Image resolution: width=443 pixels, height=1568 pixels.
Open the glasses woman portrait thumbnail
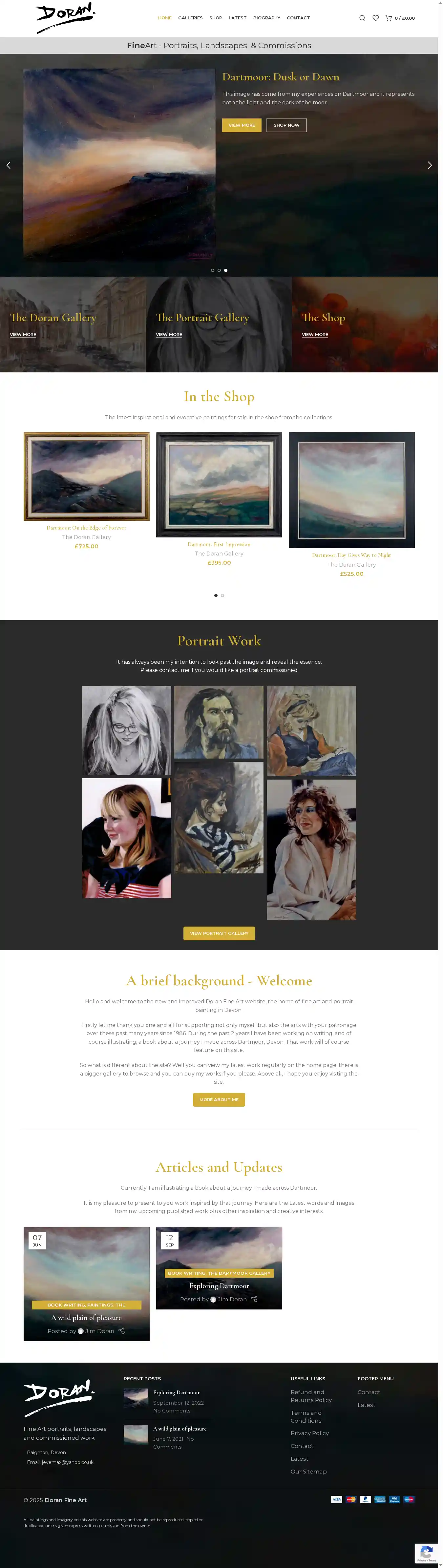coord(127,730)
